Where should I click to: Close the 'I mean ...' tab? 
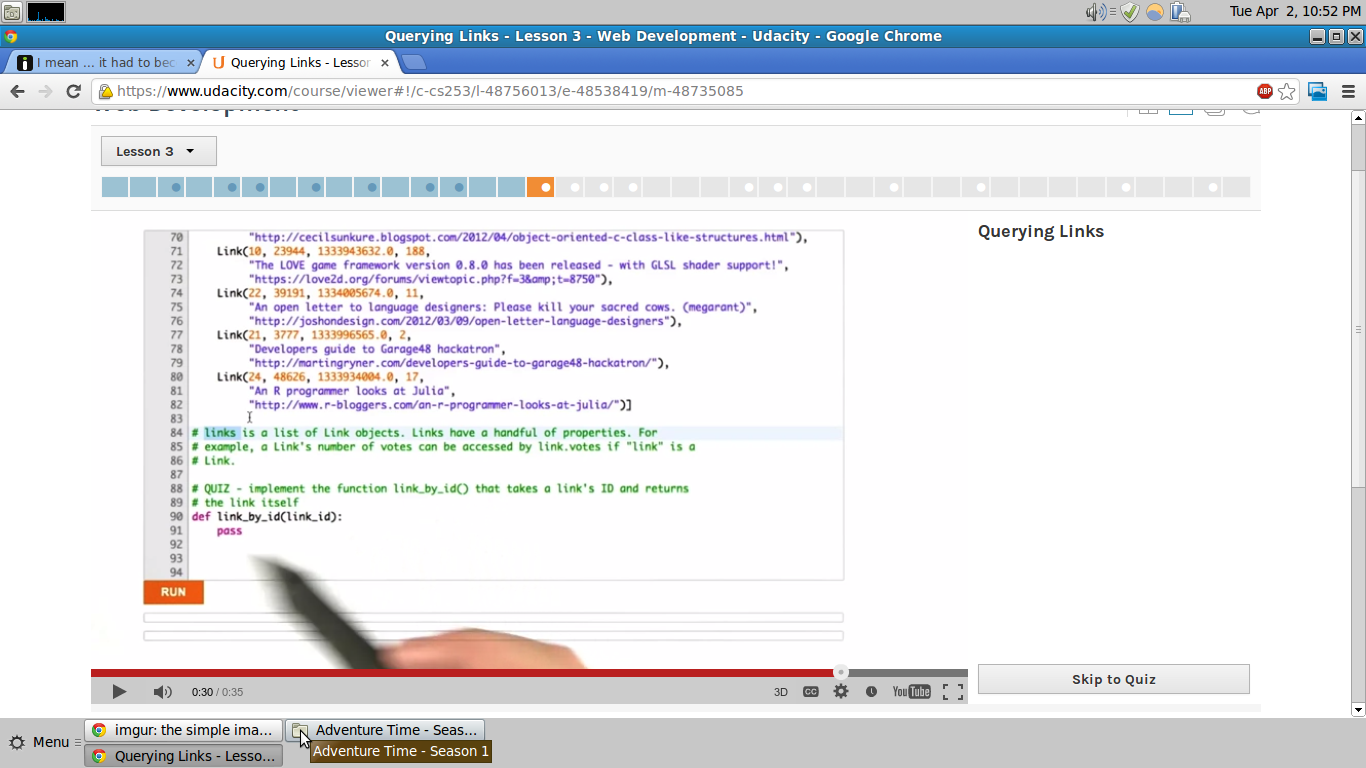click(190, 62)
